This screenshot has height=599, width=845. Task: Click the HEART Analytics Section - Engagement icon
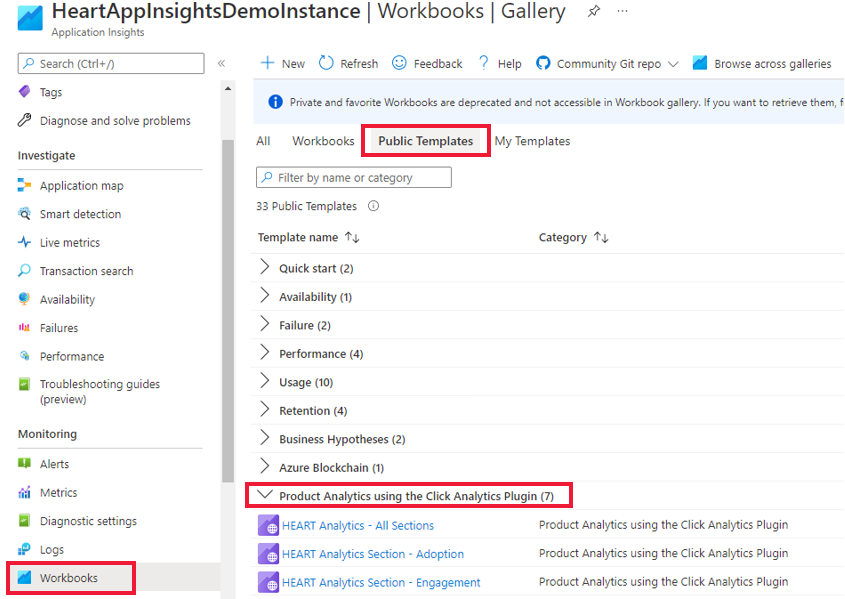[x=268, y=582]
